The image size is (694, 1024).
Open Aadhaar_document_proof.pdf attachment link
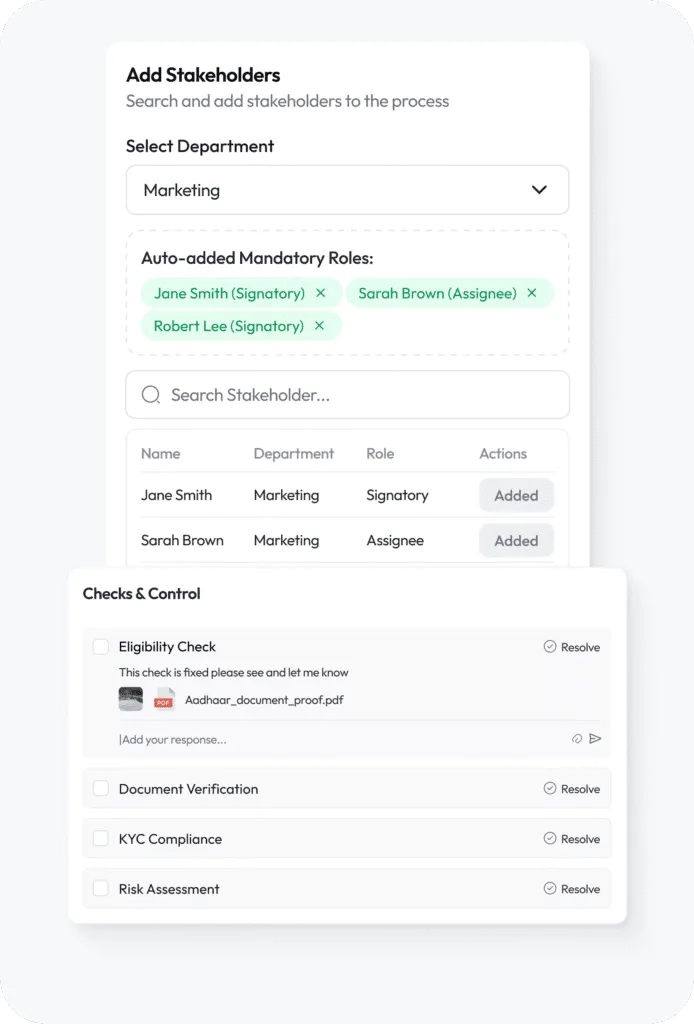pyautogui.click(x=264, y=700)
